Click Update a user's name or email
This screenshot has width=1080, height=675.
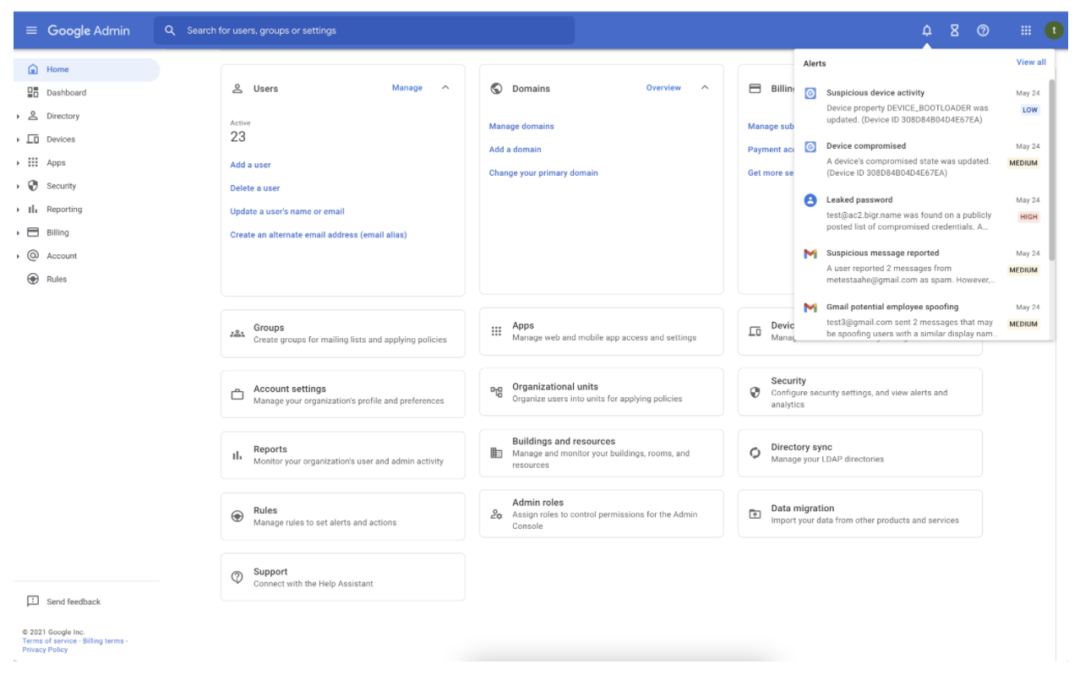287,211
